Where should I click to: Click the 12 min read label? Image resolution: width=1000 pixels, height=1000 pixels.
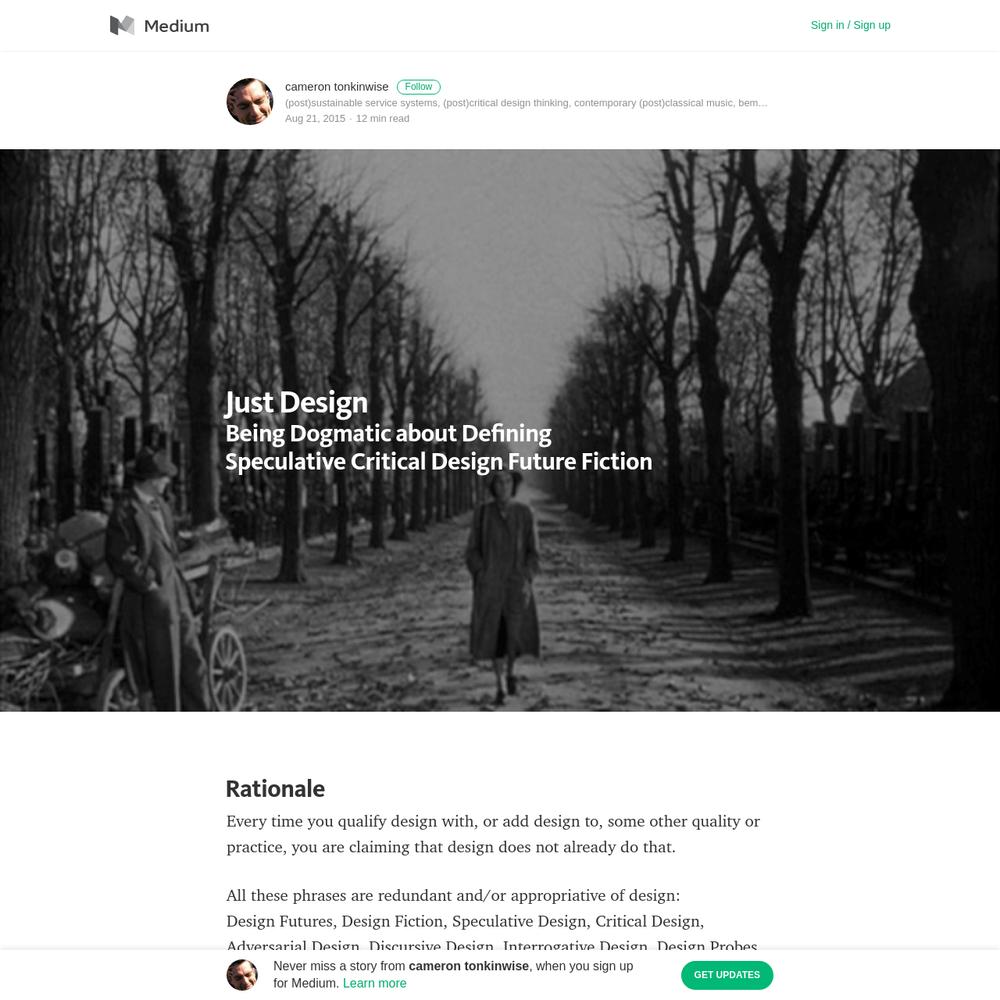383,119
